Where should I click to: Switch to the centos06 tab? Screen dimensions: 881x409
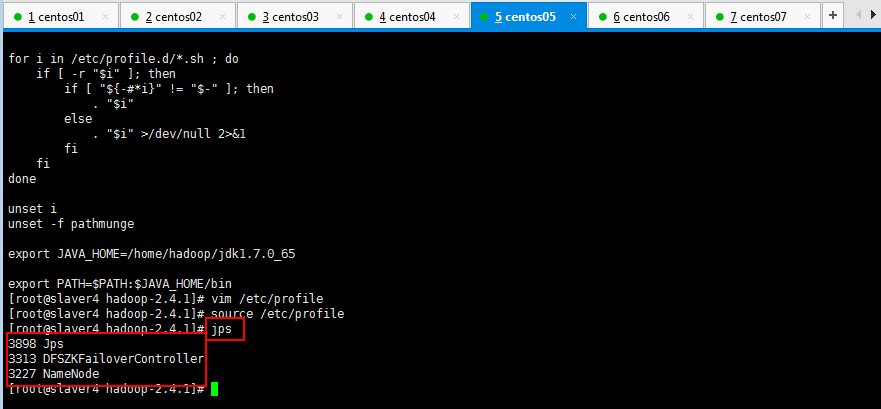(x=641, y=17)
